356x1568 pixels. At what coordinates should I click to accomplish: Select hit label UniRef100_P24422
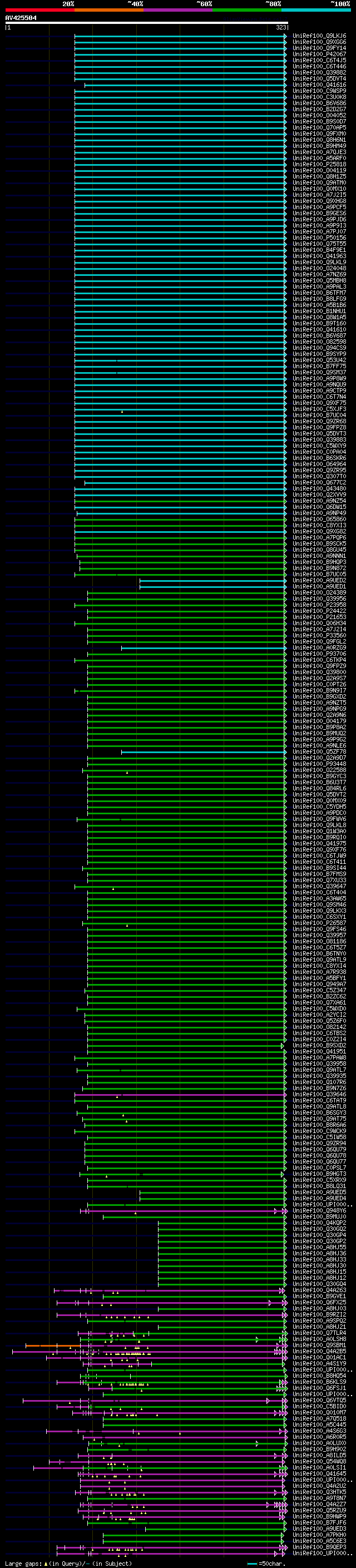[319, 611]
